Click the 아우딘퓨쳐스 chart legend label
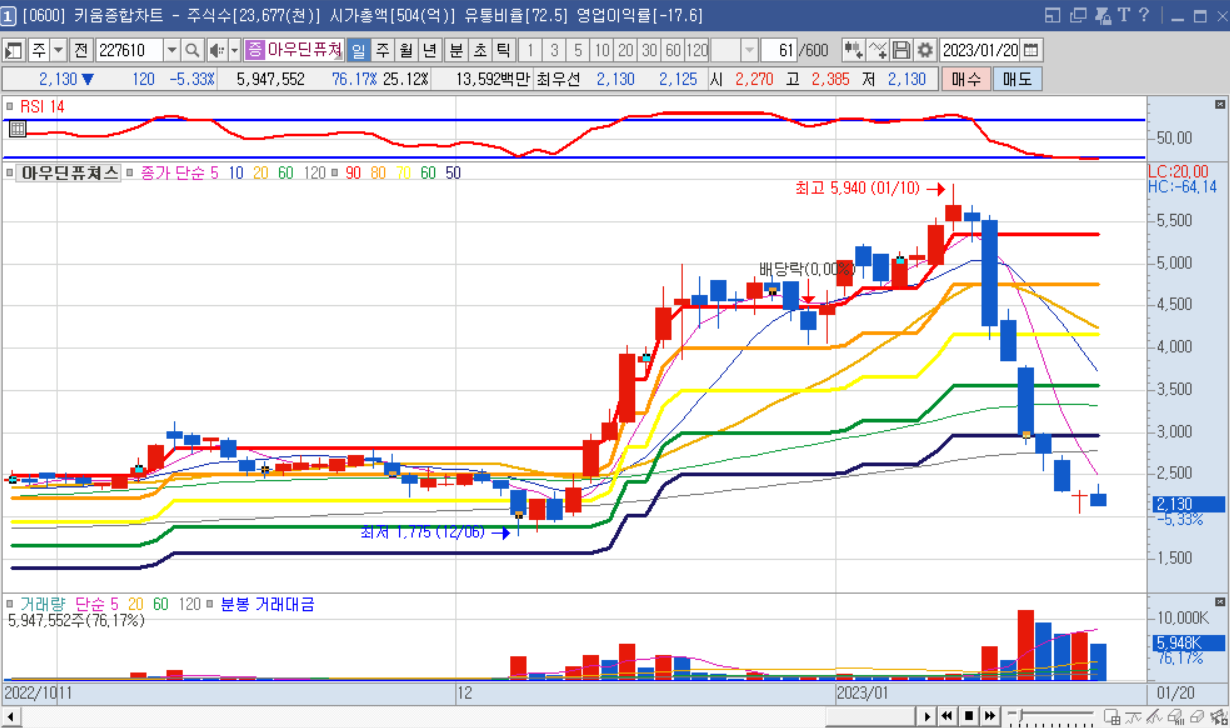The height and width of the screenshot is (728, 1230). pos(69,173)
